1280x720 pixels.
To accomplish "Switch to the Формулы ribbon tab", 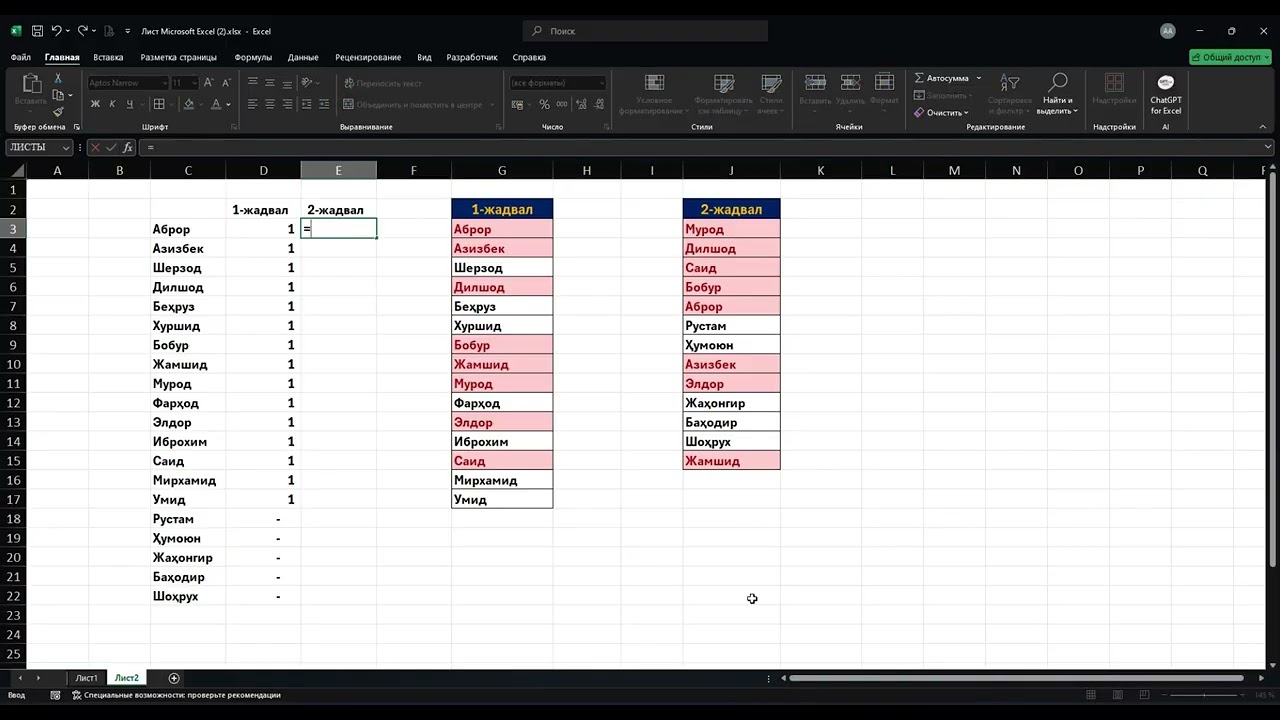I will 253,57.
